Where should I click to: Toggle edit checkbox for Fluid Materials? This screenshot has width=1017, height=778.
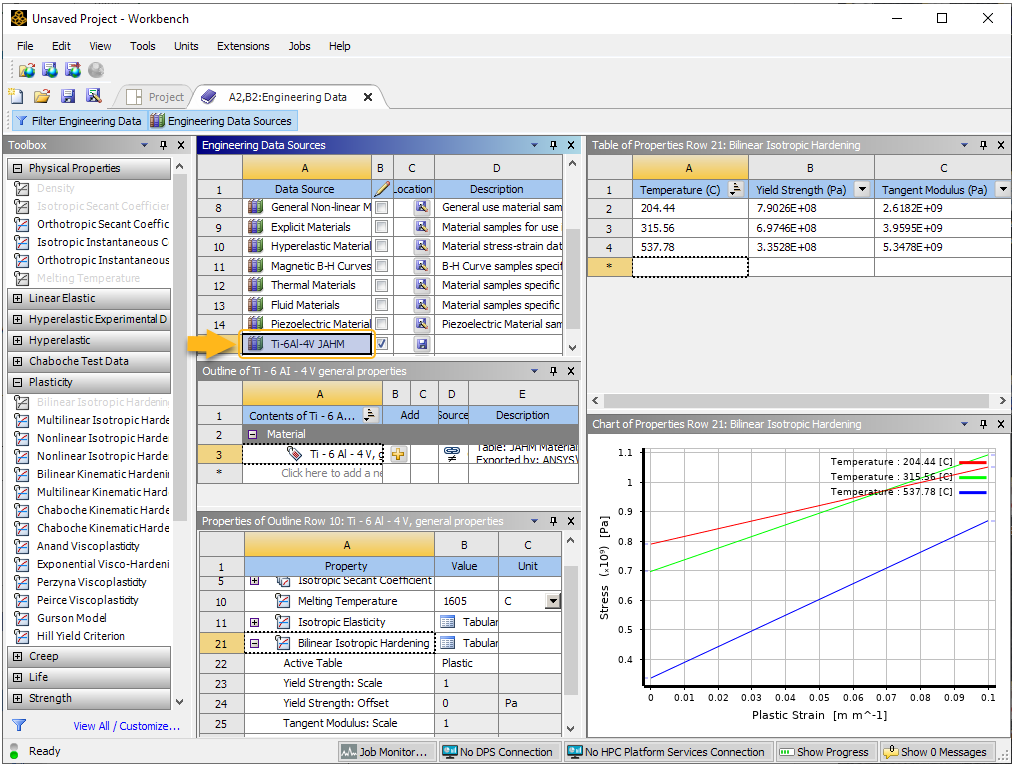coord(382,305)
